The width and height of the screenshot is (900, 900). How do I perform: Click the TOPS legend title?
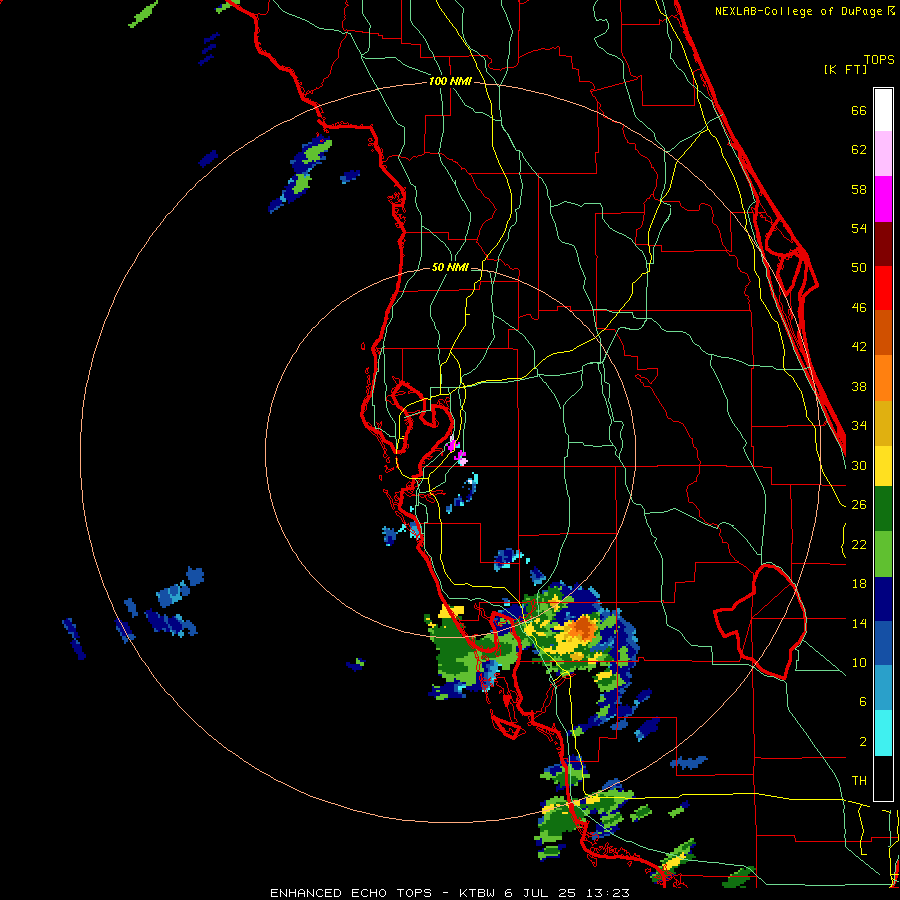coord(879,60)
